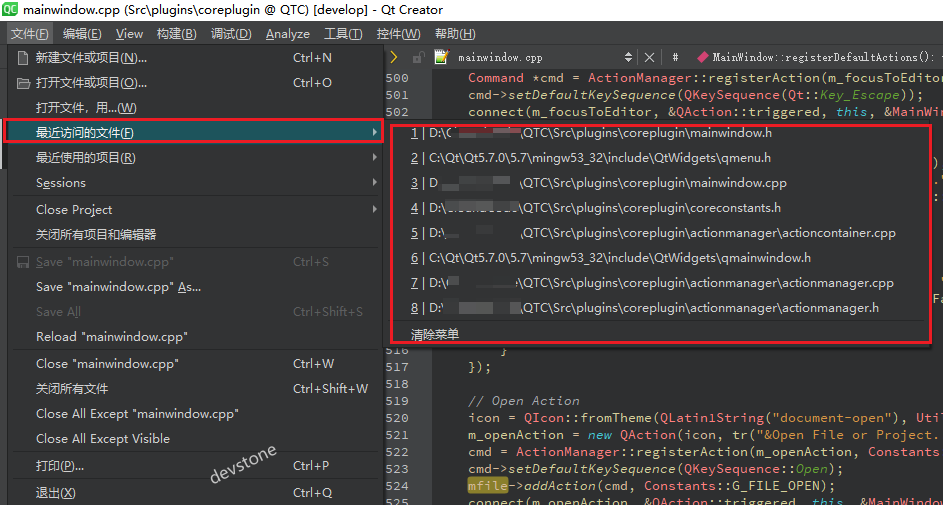Open the mainwindow.cpp file selector dropdown
943x505 pixels.
[x=545, y=58]
